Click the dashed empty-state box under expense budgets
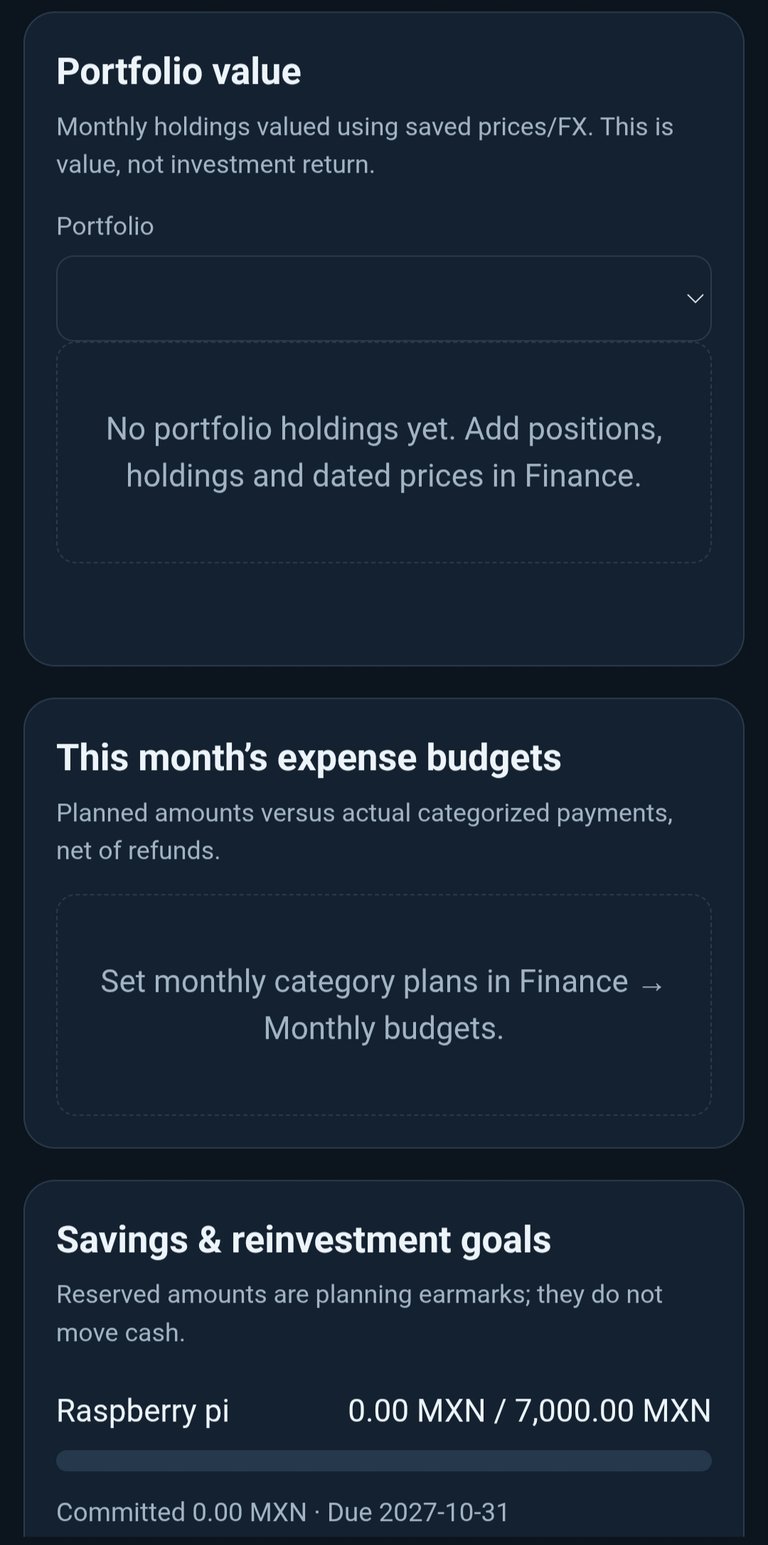This screenshot has width=768, height=1545. tap(384, 1005)
